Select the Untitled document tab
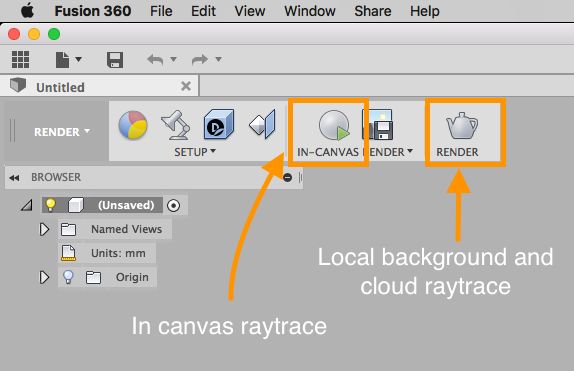This screenshot has height=371, width=574. pos(100,86)
